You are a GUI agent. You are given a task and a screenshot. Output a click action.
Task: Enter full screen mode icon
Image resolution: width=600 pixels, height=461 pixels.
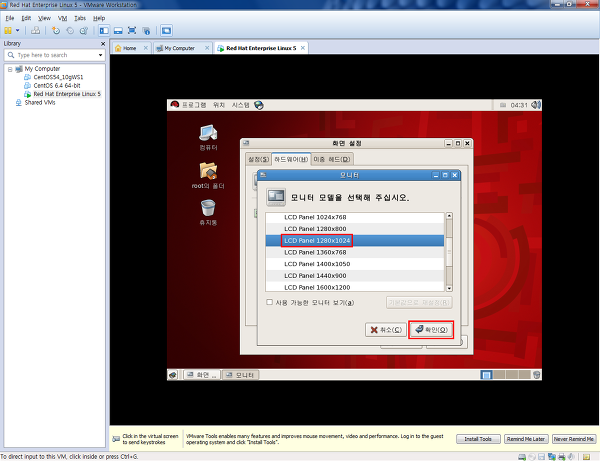click(132, 30)
